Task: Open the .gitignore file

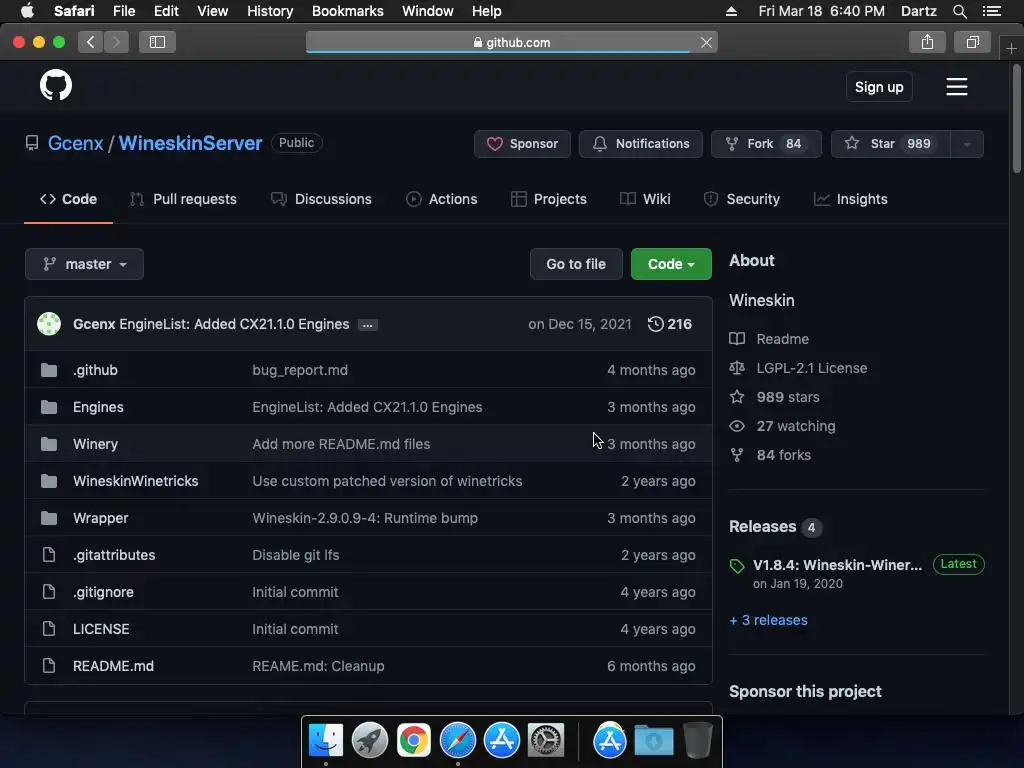Action: click(103, 592)
